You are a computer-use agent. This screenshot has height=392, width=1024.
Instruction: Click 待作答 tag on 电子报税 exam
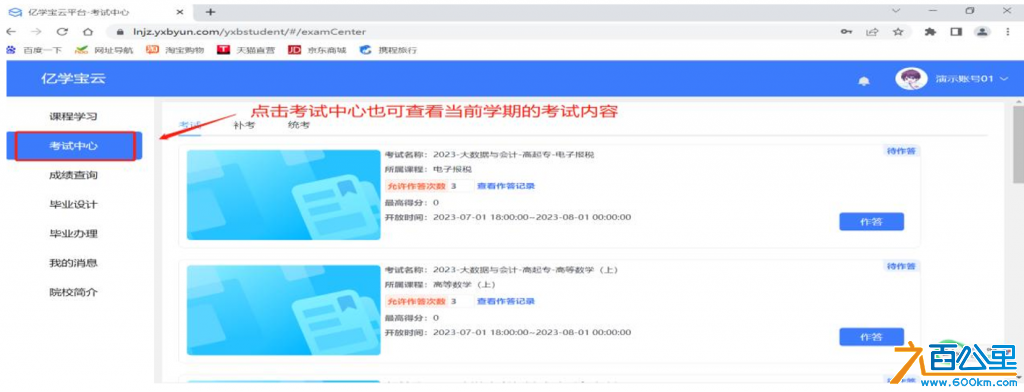(x=901, y=151)
